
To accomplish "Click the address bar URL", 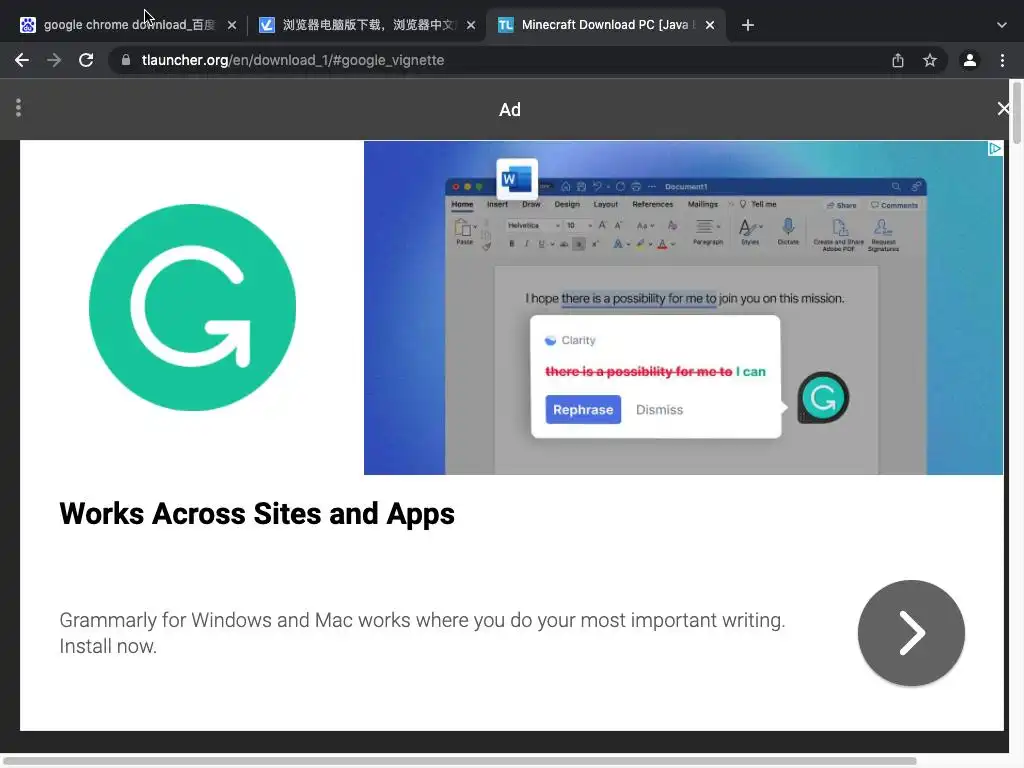I will click(293, 60).
